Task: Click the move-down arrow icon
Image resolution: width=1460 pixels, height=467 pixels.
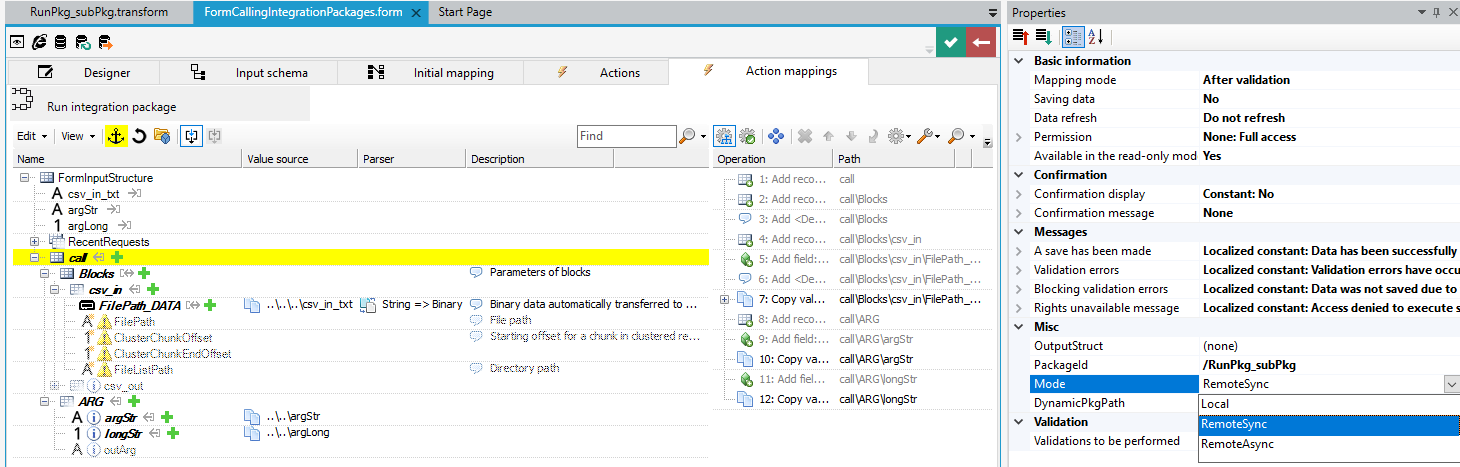Action: [x=850, y=136]
